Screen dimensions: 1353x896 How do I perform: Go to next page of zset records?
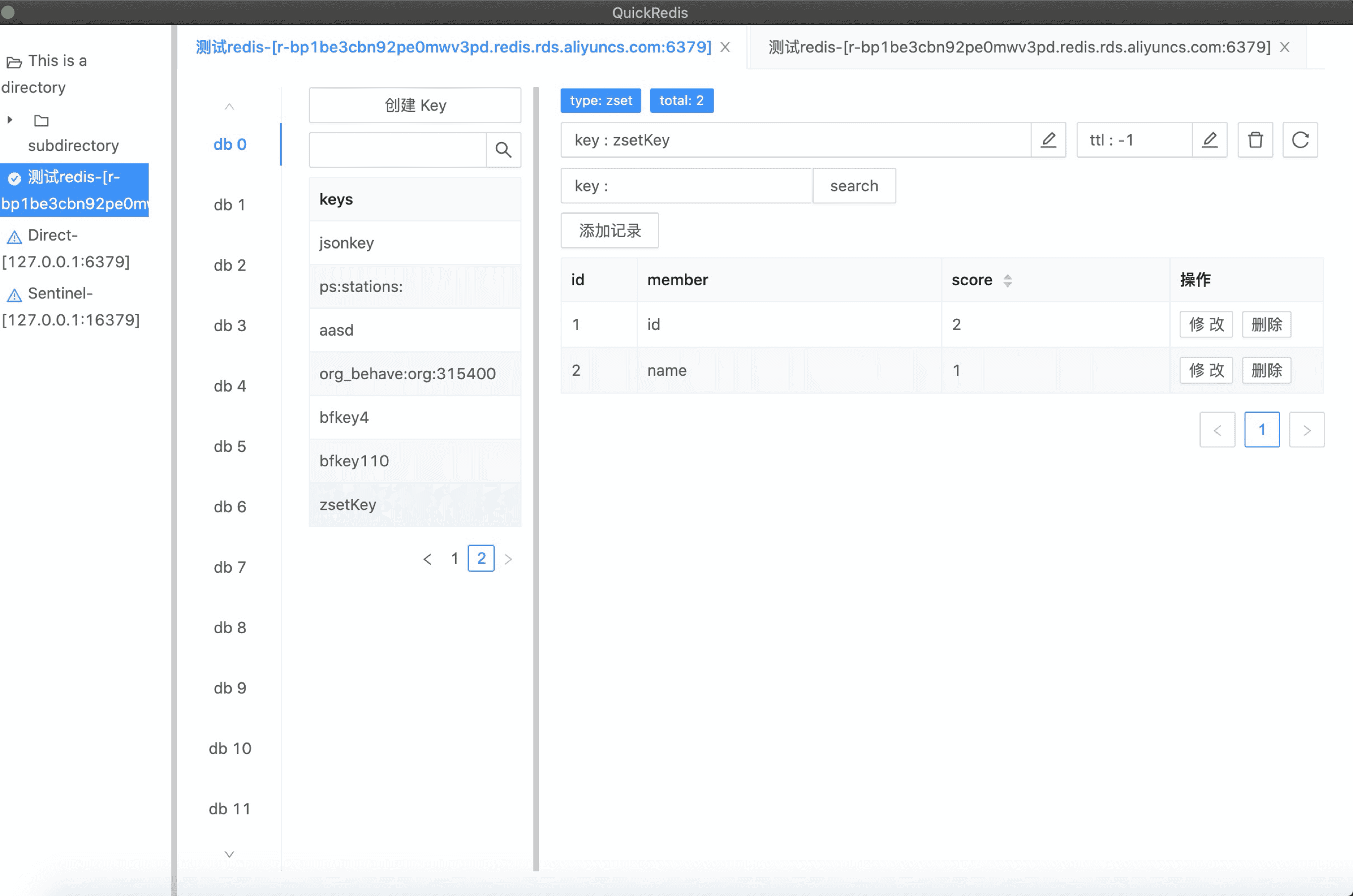click(1306, 430)
